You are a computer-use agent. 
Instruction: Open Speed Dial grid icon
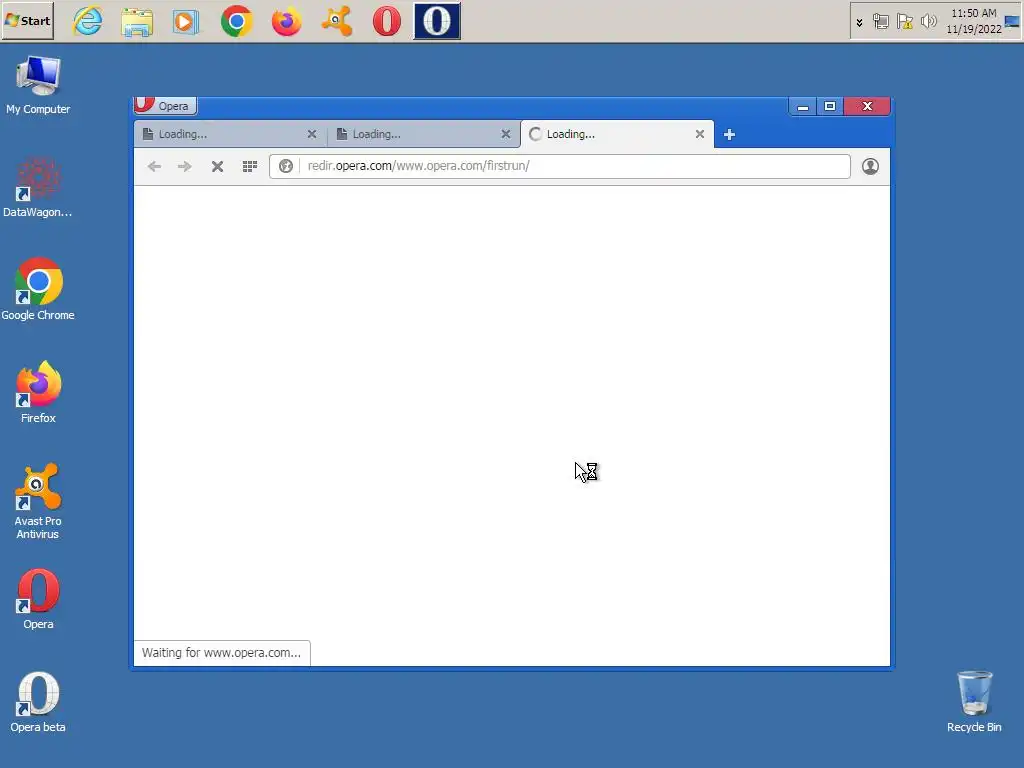tap(249, 167)
